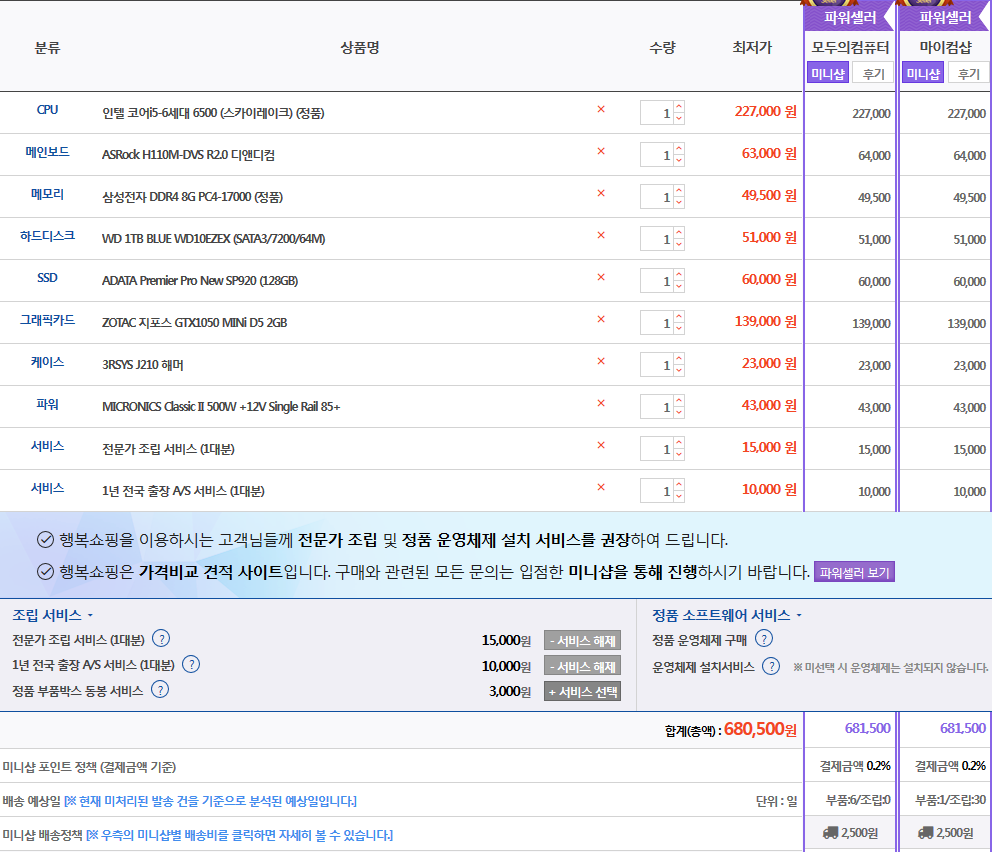Deselect the 1년 전국 출장 A/S 서비스 with 서비스 해제
Image resolution: width=992 pixels, height=852 pixels.
coord(582,666)
